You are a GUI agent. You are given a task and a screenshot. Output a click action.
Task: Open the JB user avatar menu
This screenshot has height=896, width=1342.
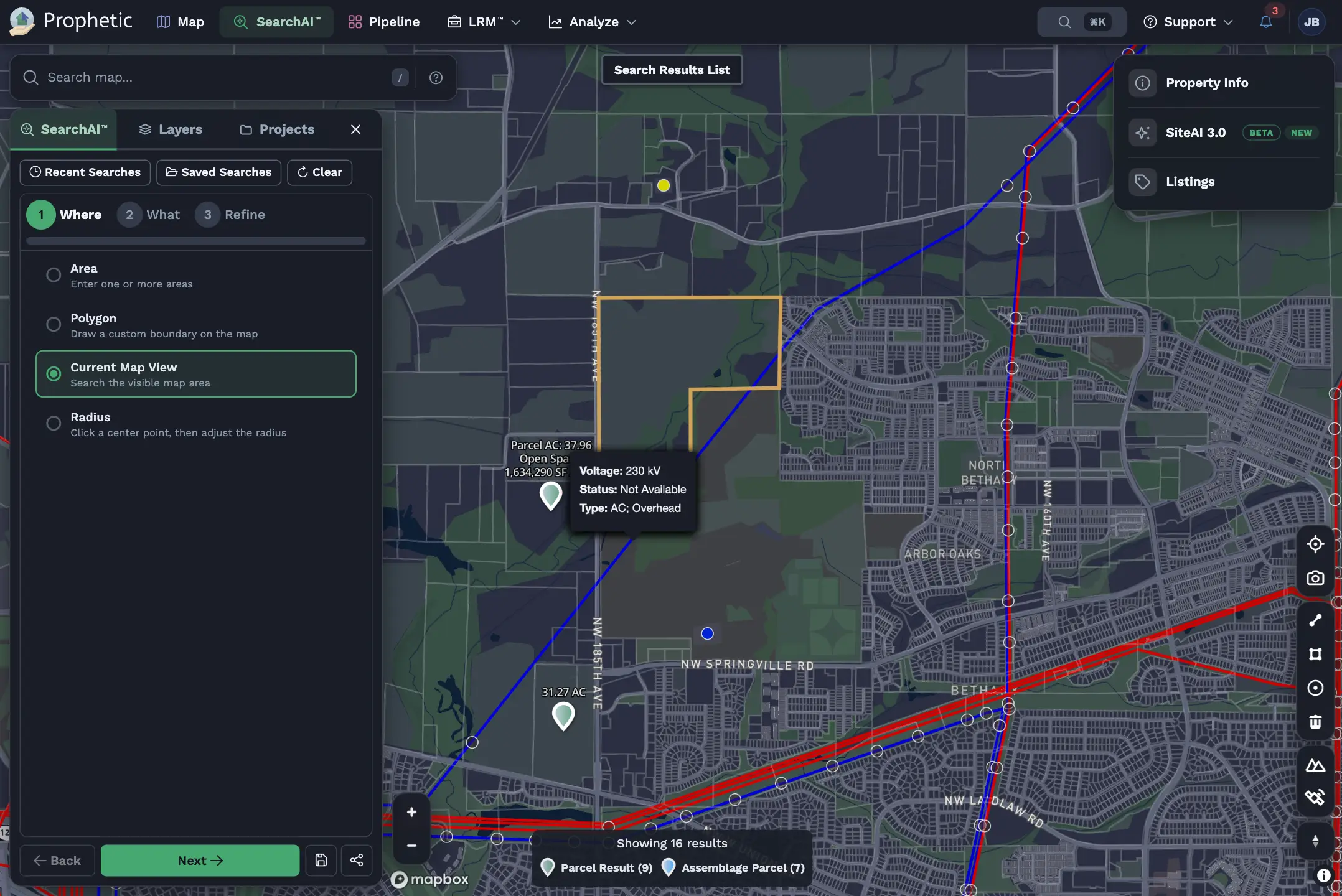(x=1311, y=22)
